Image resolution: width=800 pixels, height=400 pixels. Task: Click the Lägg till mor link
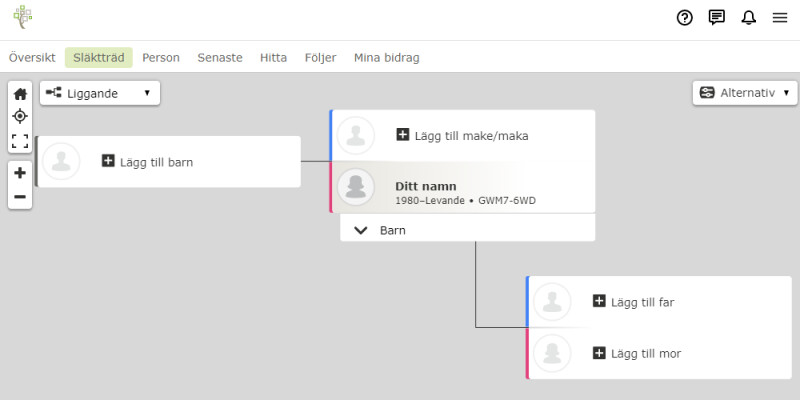click(x=646, y=354)
